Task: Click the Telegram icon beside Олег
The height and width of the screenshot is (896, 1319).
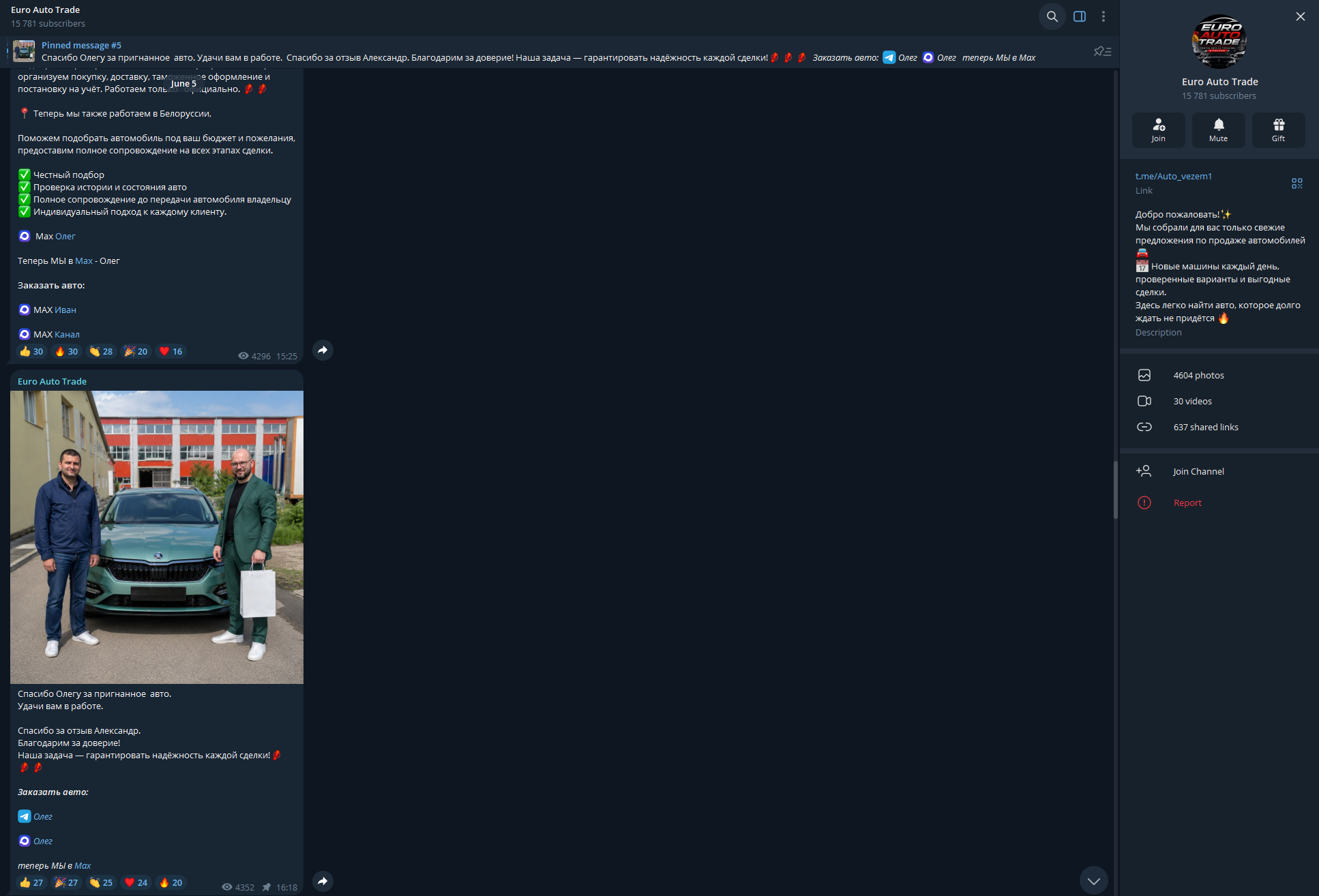Action: 25,816
